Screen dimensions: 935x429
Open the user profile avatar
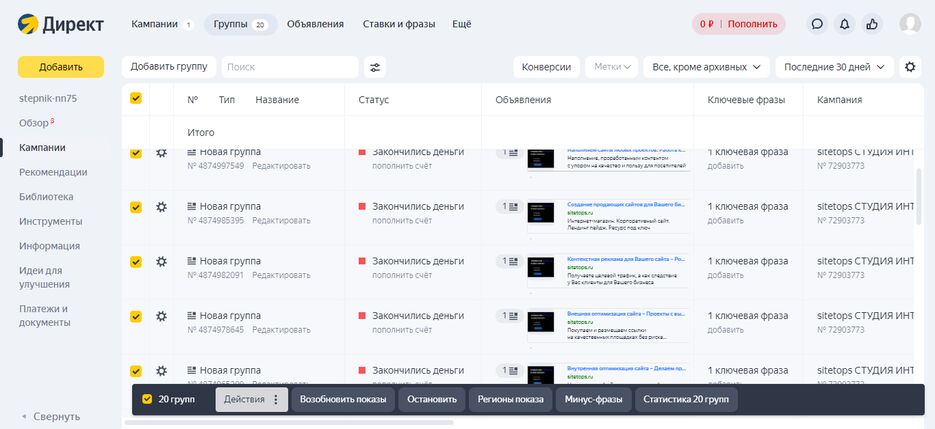tap(909, 24)
